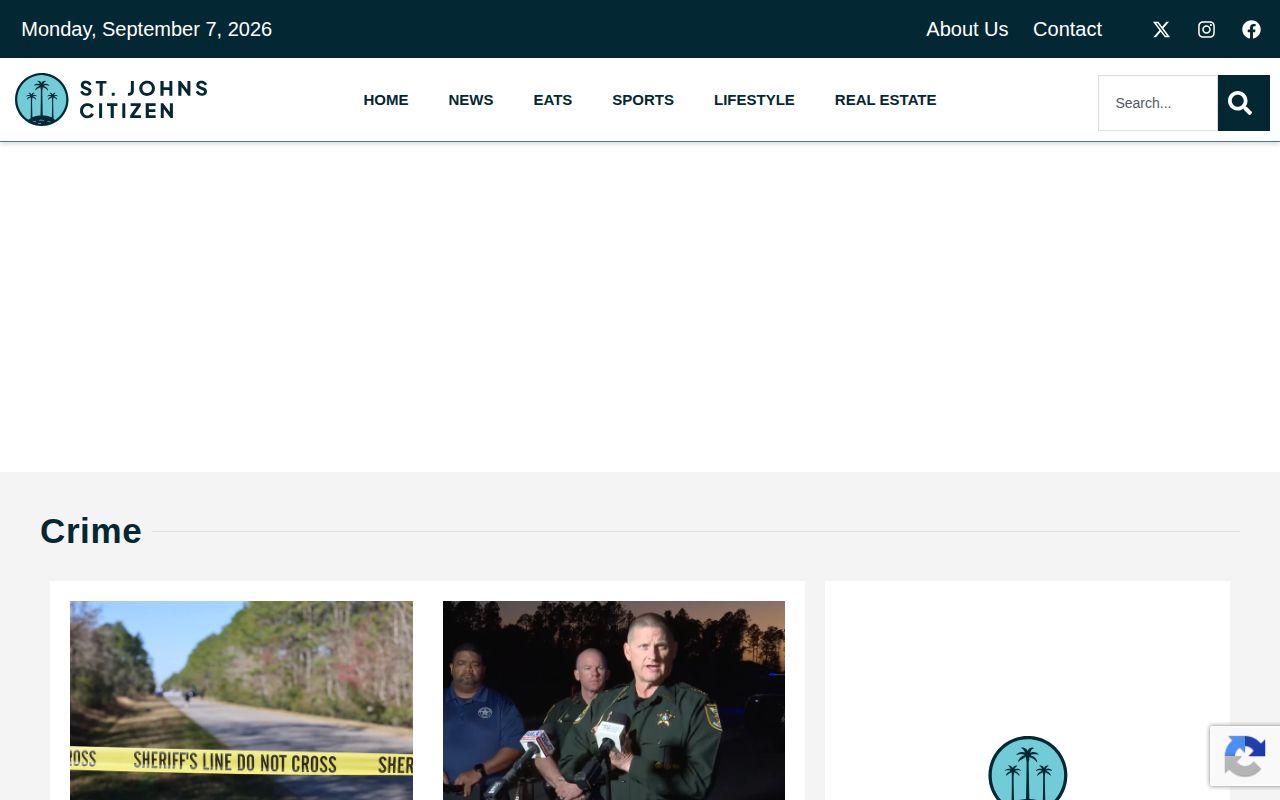Open the sheriff's line crime tape article image

[241, 700]
